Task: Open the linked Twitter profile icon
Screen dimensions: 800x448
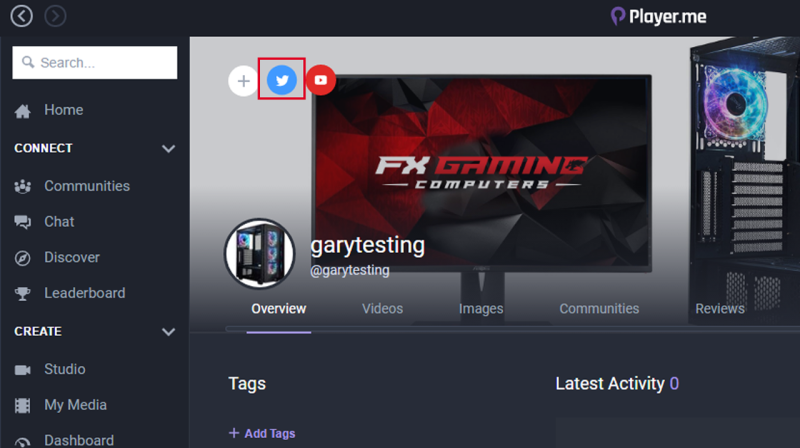Action: point(282,80)
